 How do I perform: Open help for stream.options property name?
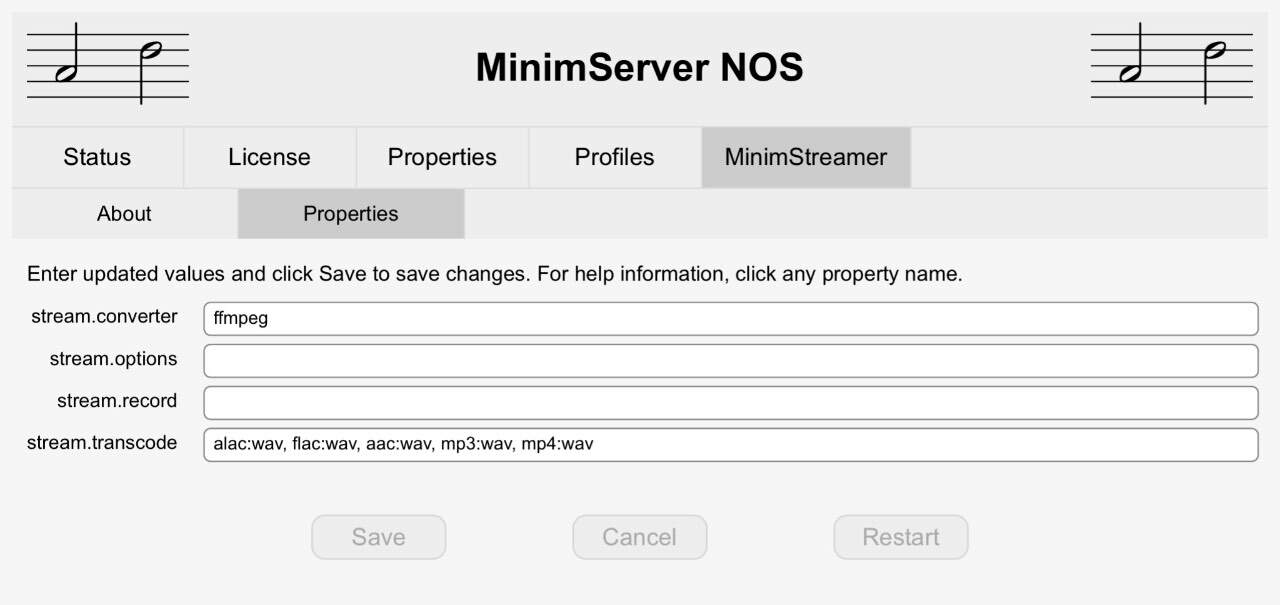click(x=113, y=359)
